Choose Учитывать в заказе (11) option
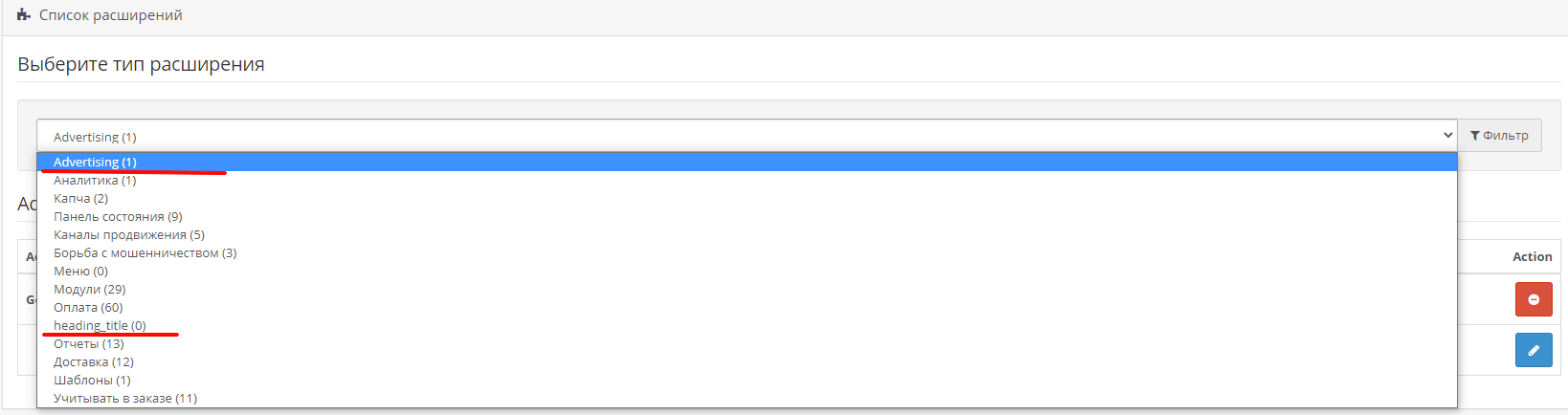This screenshot has width=1568, height=415. [747, 399]
